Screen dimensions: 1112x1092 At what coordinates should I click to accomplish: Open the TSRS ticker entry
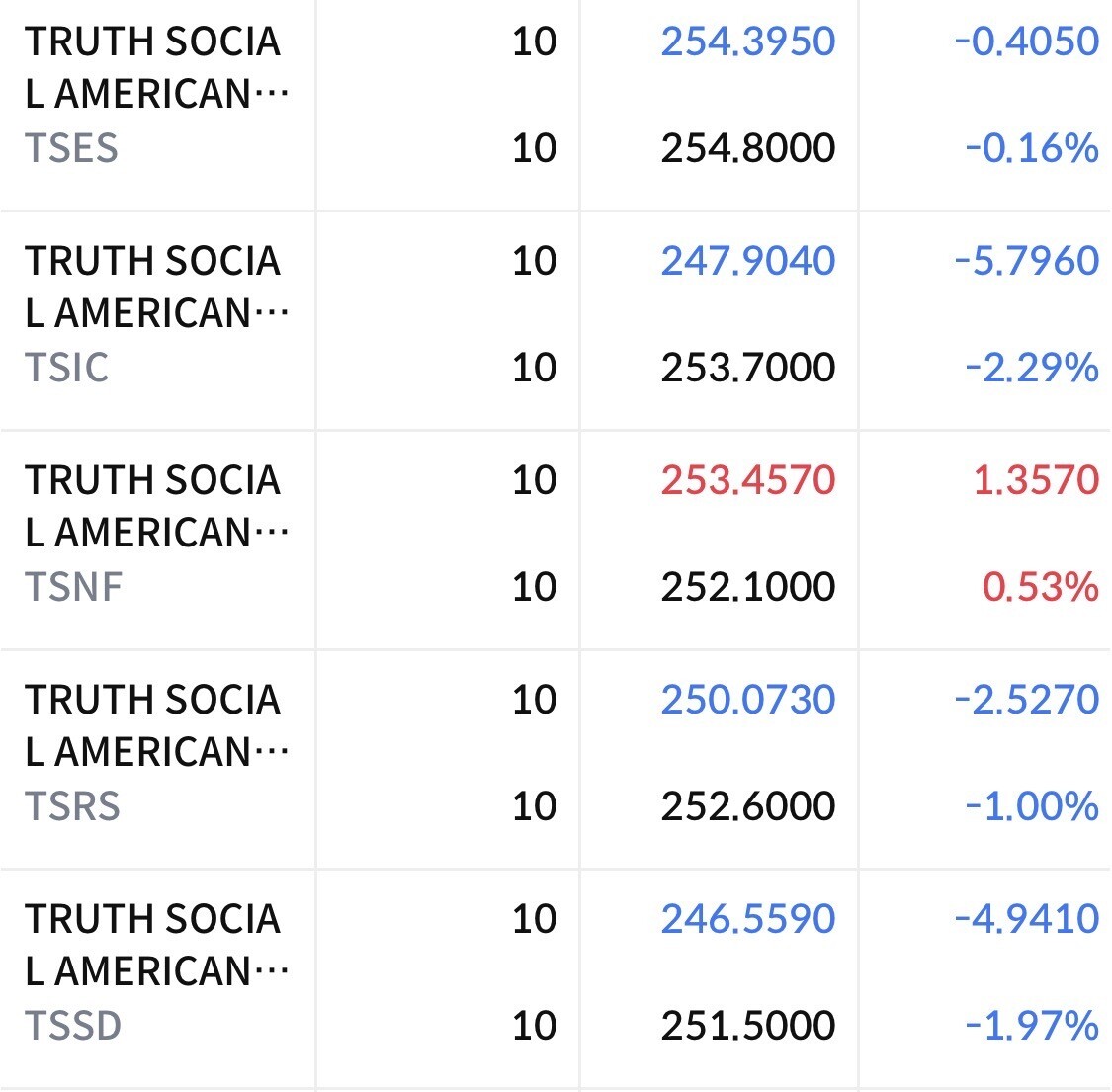72,806
